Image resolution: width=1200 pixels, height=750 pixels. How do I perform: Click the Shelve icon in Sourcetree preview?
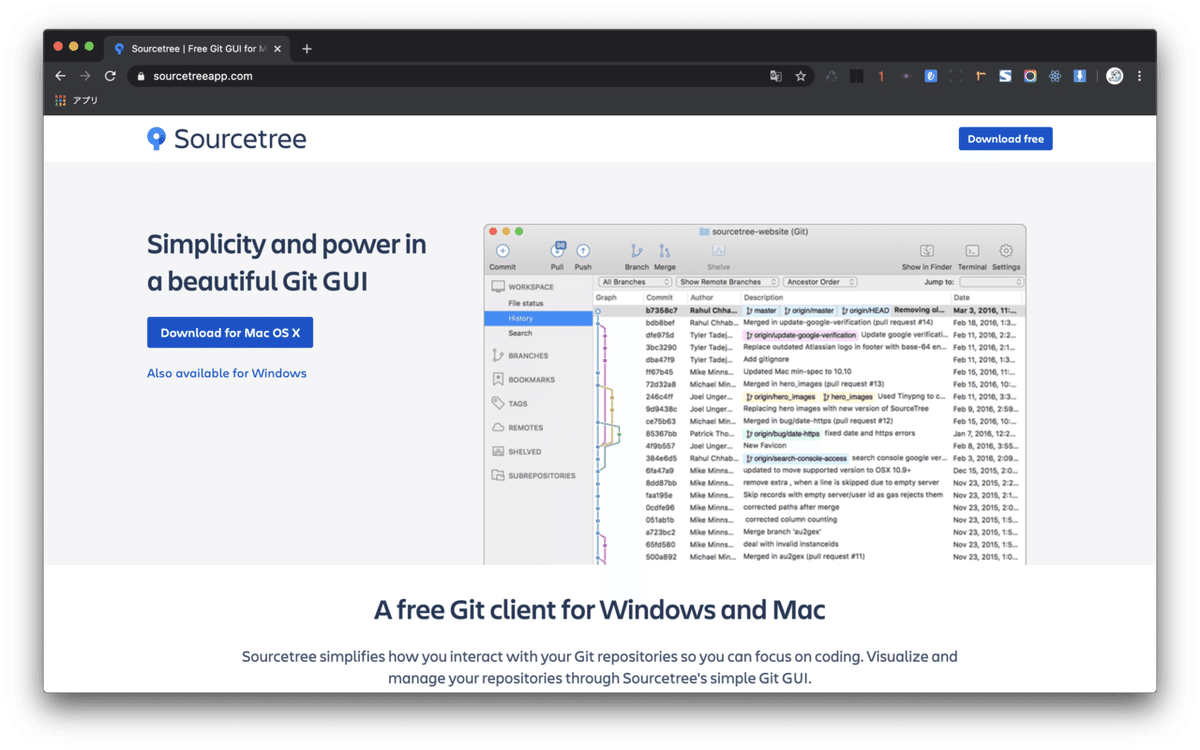718,251
